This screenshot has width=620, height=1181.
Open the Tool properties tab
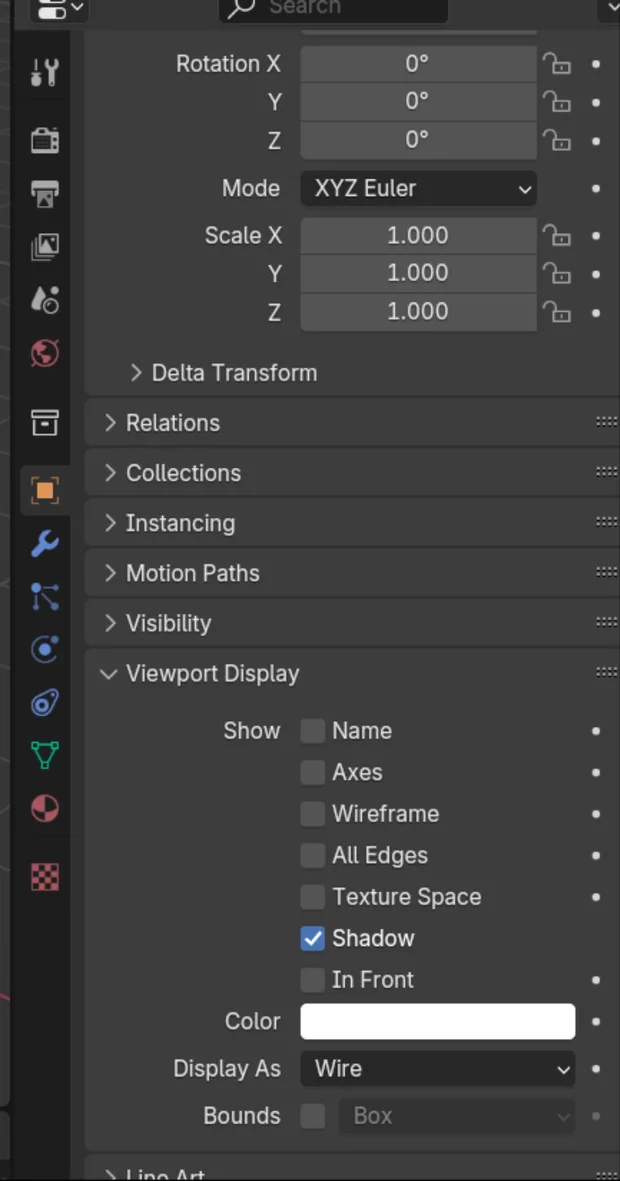[44, 72]
